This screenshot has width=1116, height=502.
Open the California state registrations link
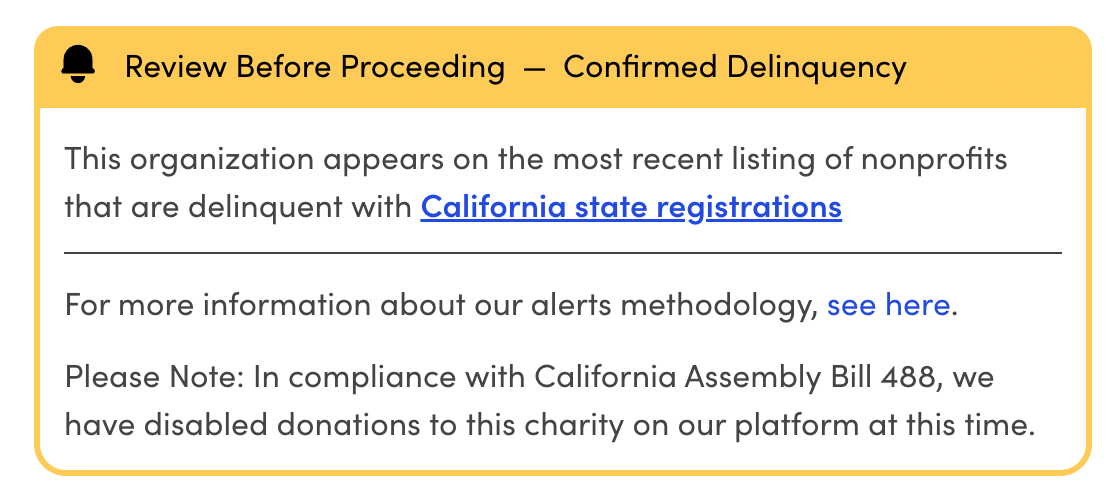tap(631, 207)
